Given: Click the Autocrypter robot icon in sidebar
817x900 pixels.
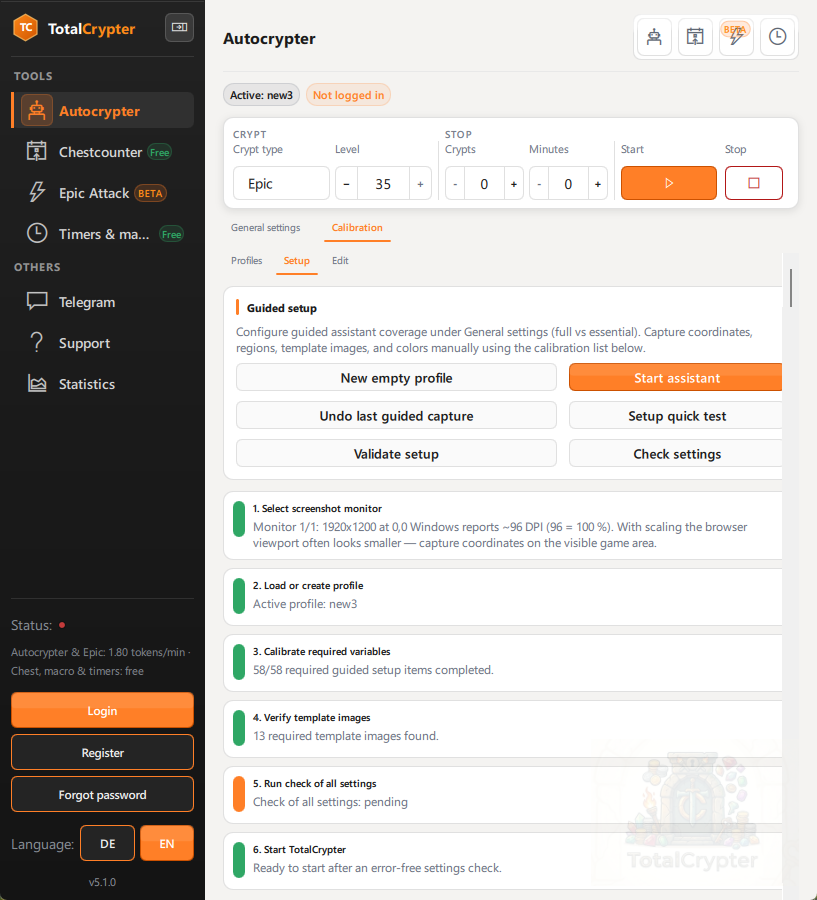Looking at the screenshot, I should 37,110.
